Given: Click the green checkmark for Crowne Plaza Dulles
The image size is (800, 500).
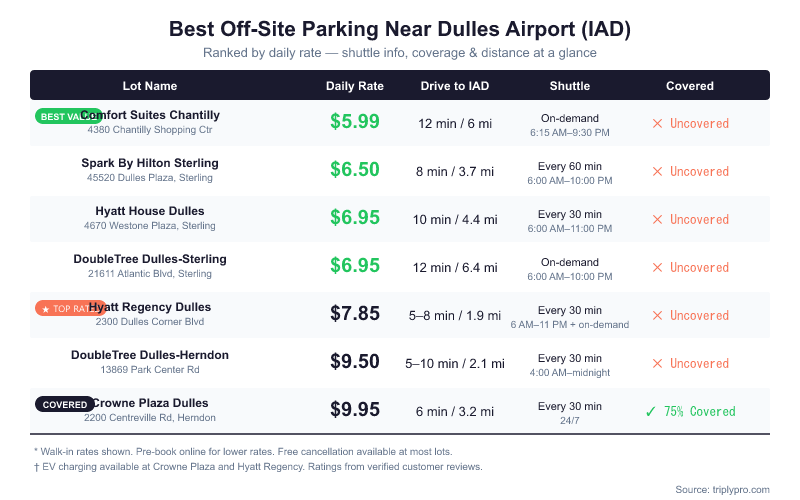Looking at the screenshot, I should click(x=651, y=411).
